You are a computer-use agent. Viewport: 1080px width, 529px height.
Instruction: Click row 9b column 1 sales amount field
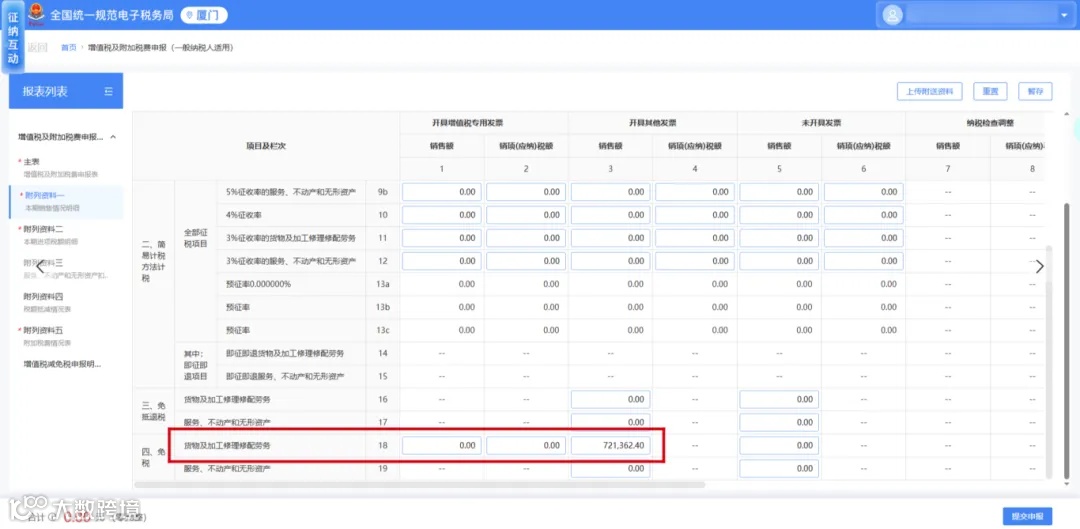tap(441, 192)
